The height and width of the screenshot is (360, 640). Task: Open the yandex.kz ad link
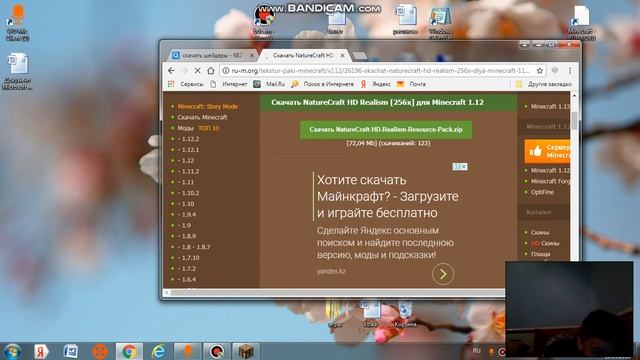tap(331, 271)
